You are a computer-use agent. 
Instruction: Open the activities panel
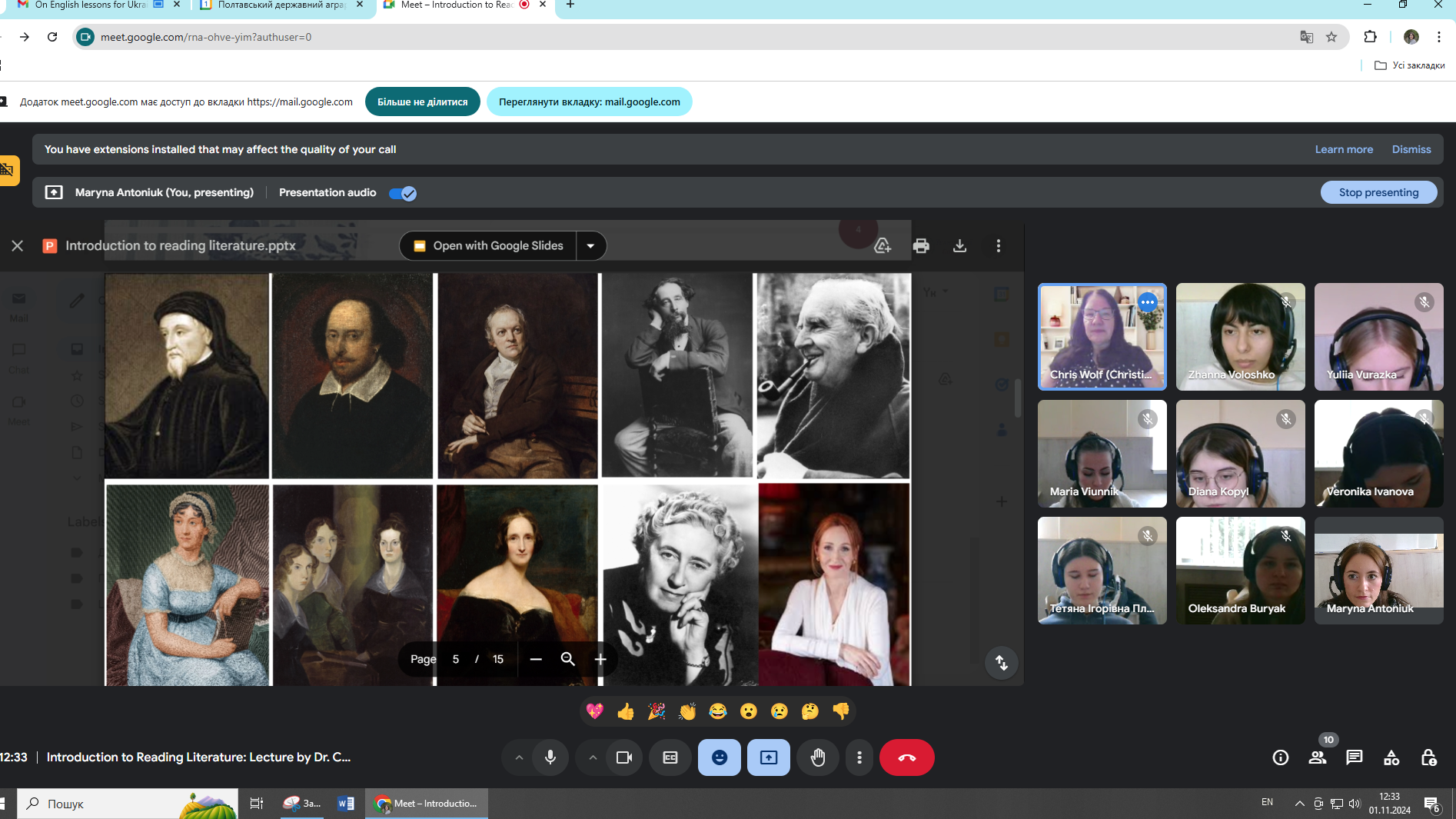(1391, 757)
